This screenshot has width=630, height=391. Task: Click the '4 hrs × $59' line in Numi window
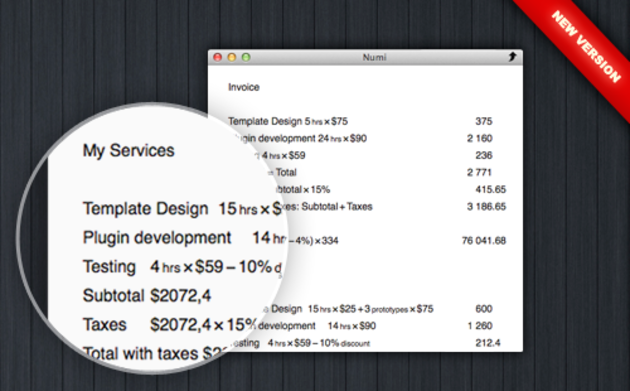[284, 155]
